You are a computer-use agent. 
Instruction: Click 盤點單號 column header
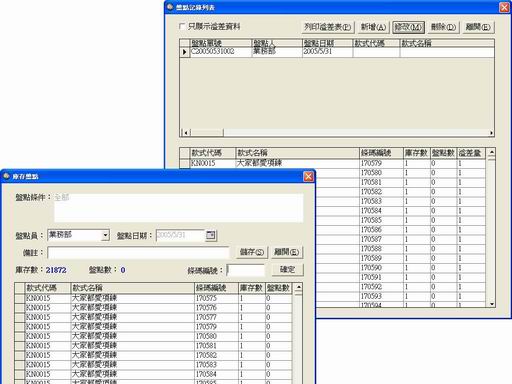[221, 43]
